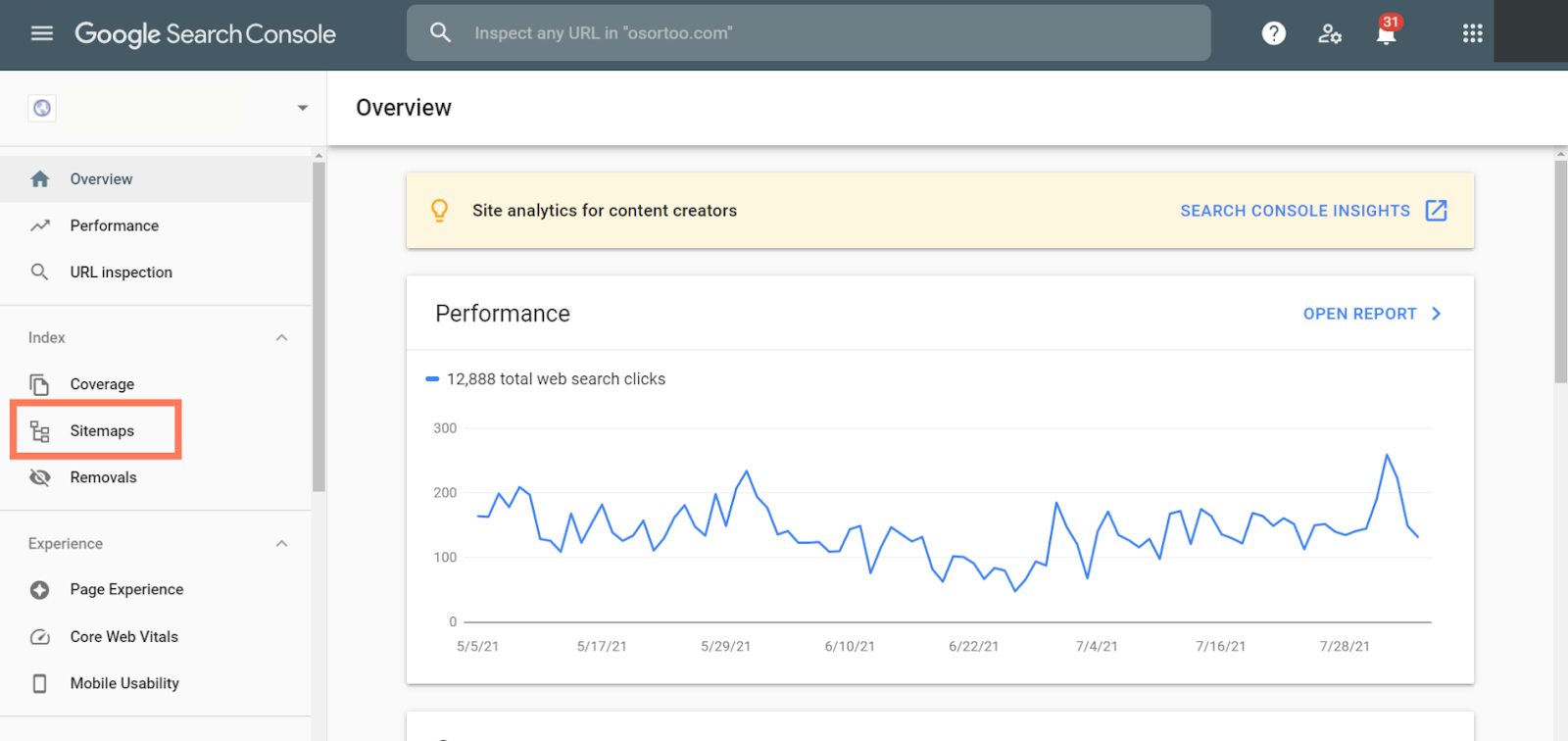This screenshot has height=741, width=1568.
Task: Open Core Web Vitals report
Action: pyautogui.click(x=123, y=637)
